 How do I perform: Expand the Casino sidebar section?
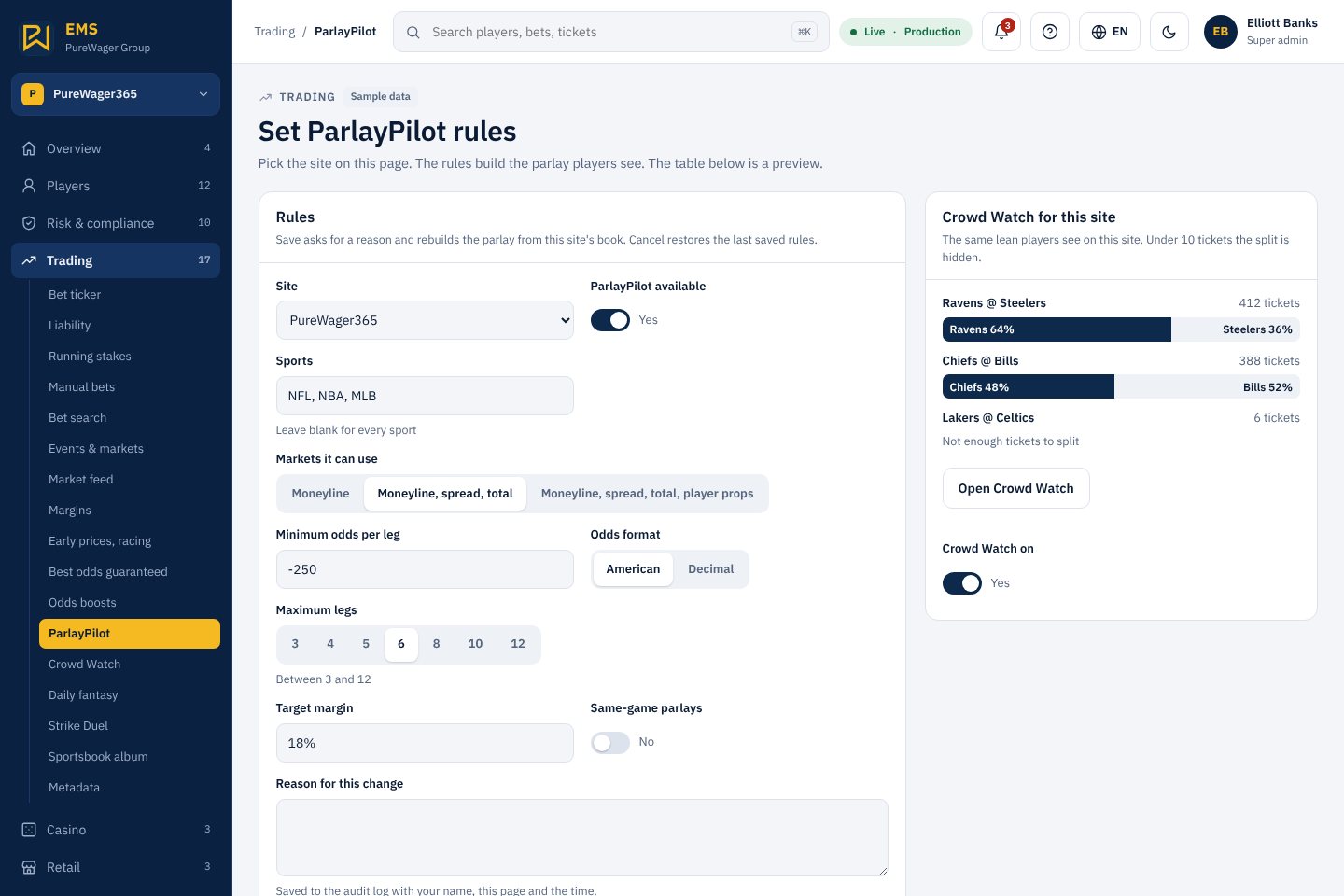click(116, 830)
